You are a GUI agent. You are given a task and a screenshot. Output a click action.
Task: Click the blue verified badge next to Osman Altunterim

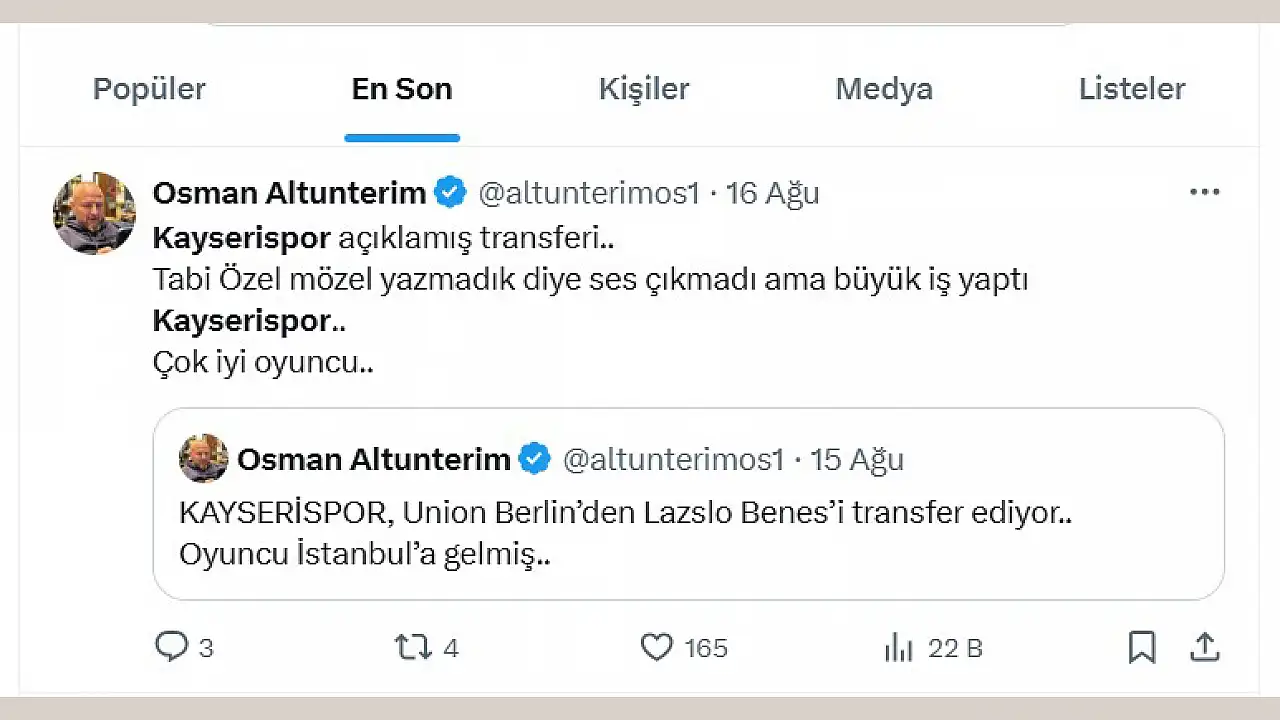point(451,192)
